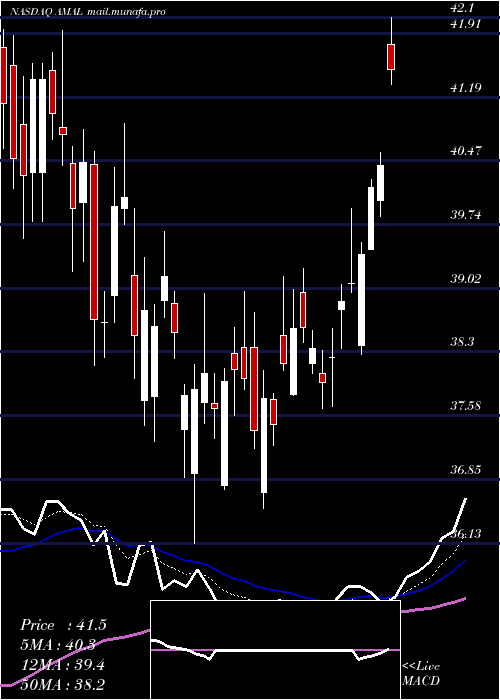Click the 12MA : 39.4 readout
This screenshot has height=700, width=500.
(x=63, y=665)
